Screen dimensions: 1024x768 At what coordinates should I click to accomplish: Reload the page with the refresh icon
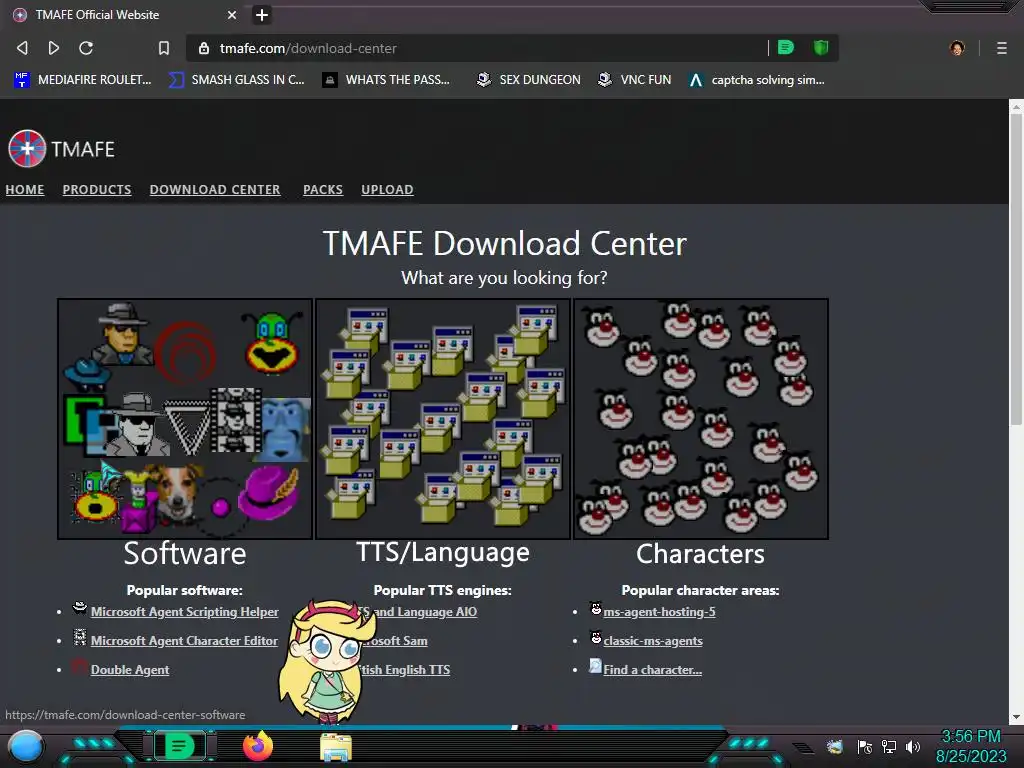coord(86,48)
